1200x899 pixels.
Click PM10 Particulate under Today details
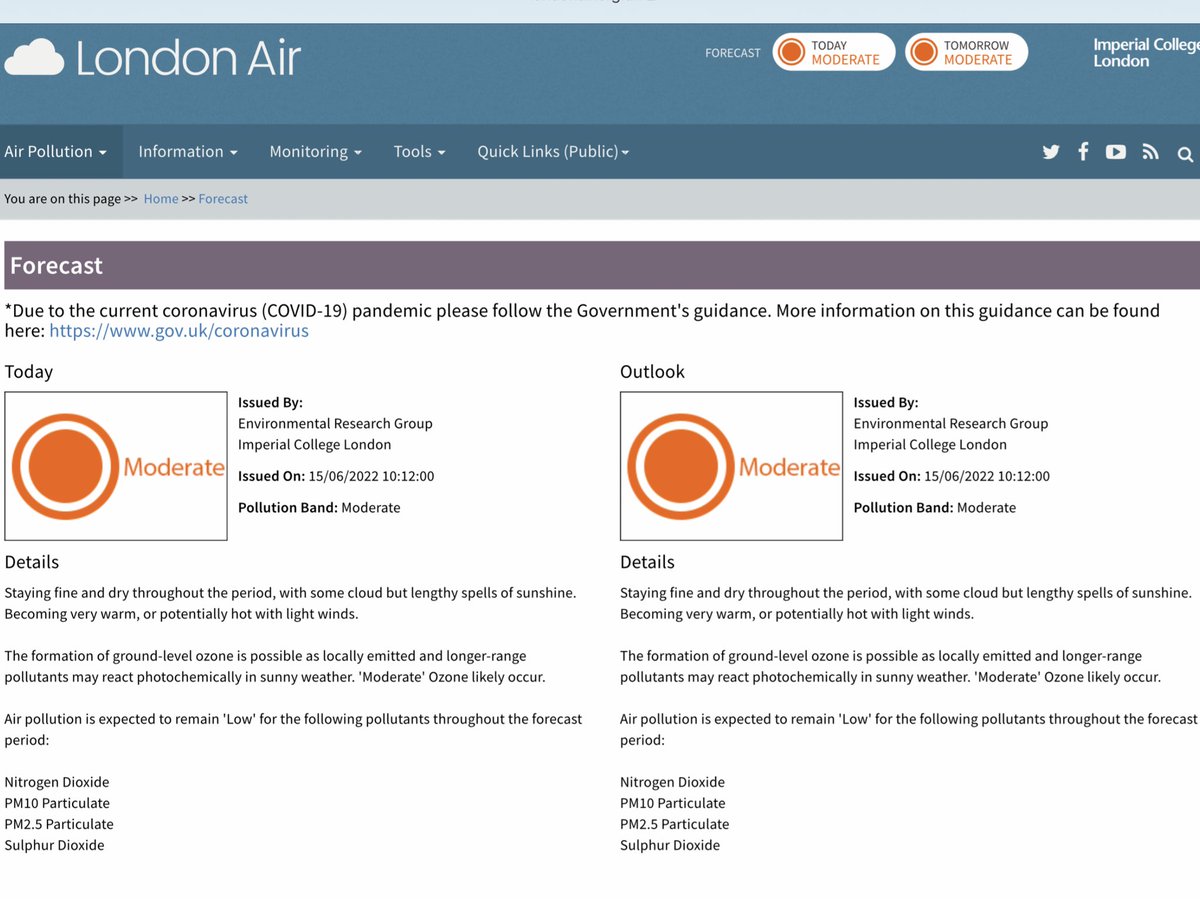pyautogui.click(x=57, y=803)
